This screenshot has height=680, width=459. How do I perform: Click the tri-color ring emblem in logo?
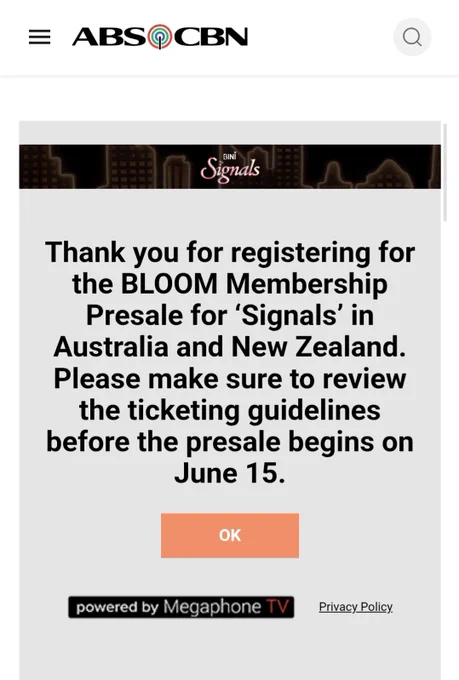tap(161, 37)
